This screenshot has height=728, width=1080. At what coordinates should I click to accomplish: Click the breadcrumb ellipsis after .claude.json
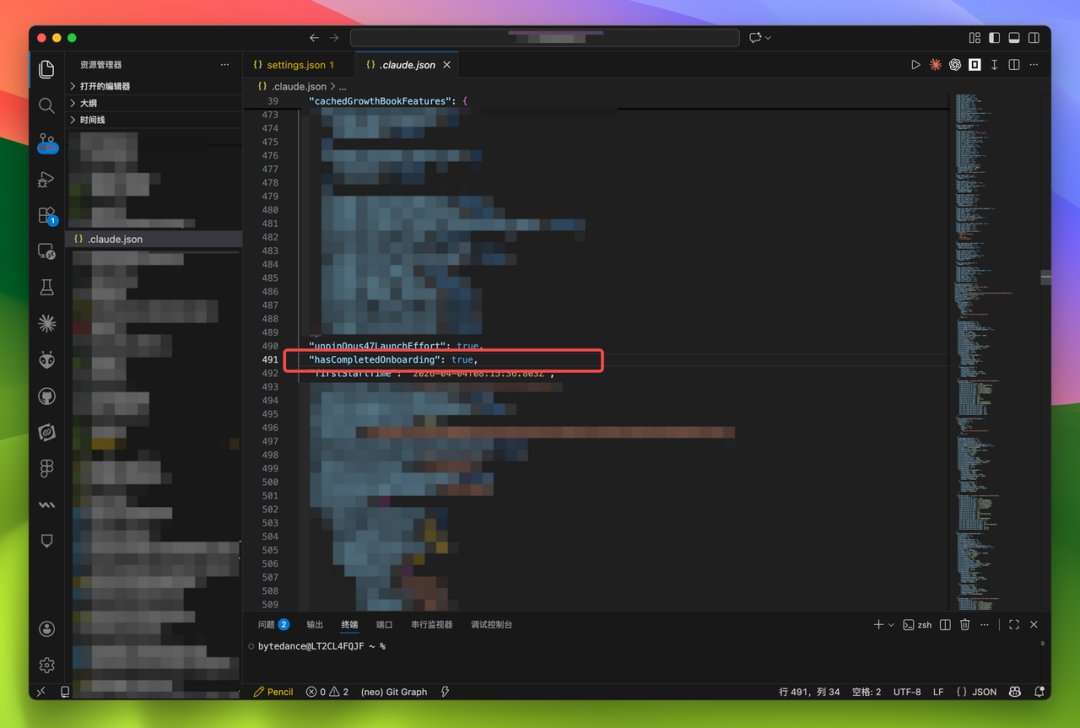pos(342,87)
